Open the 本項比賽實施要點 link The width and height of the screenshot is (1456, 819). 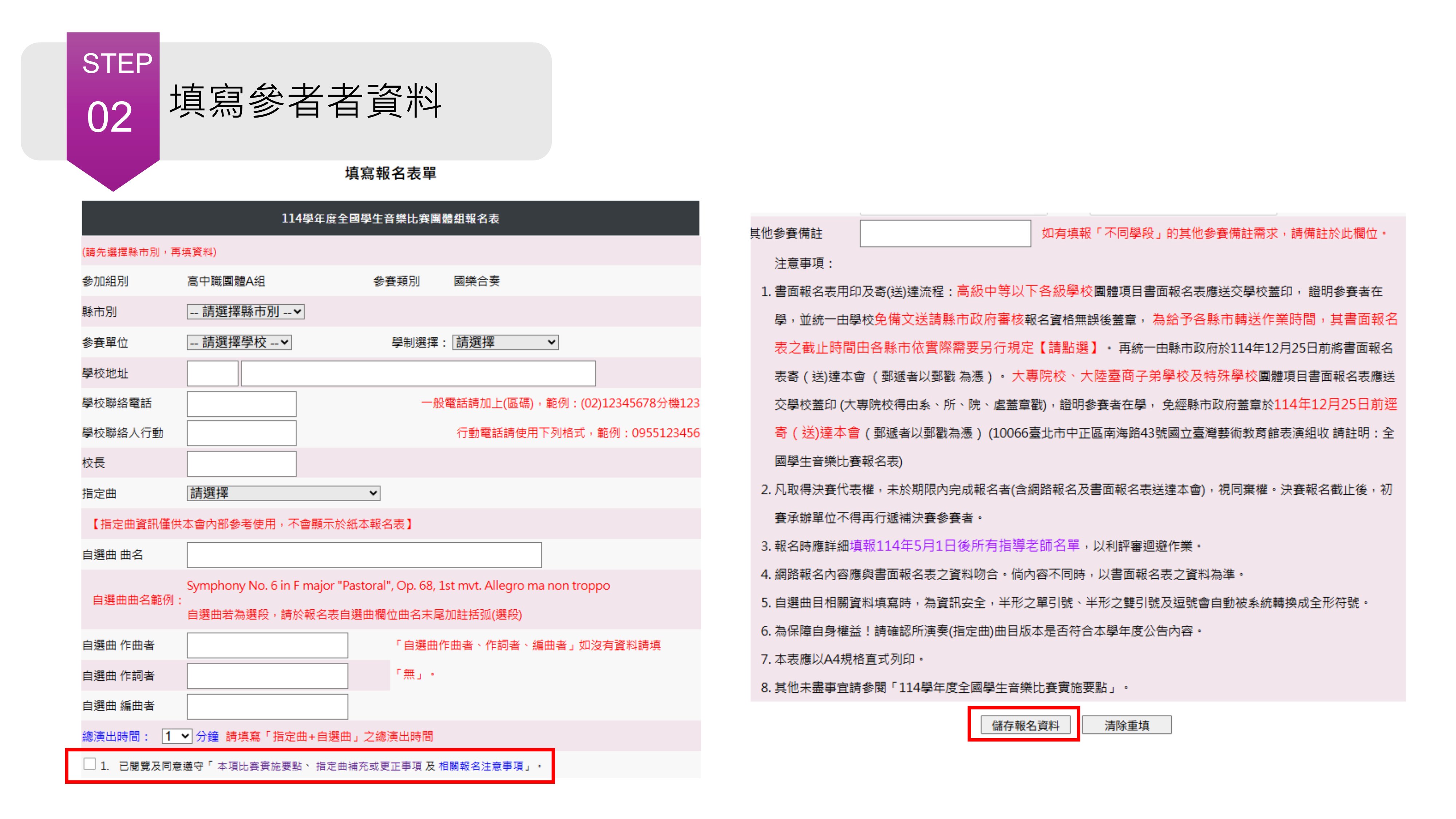[x=260, y=767]
